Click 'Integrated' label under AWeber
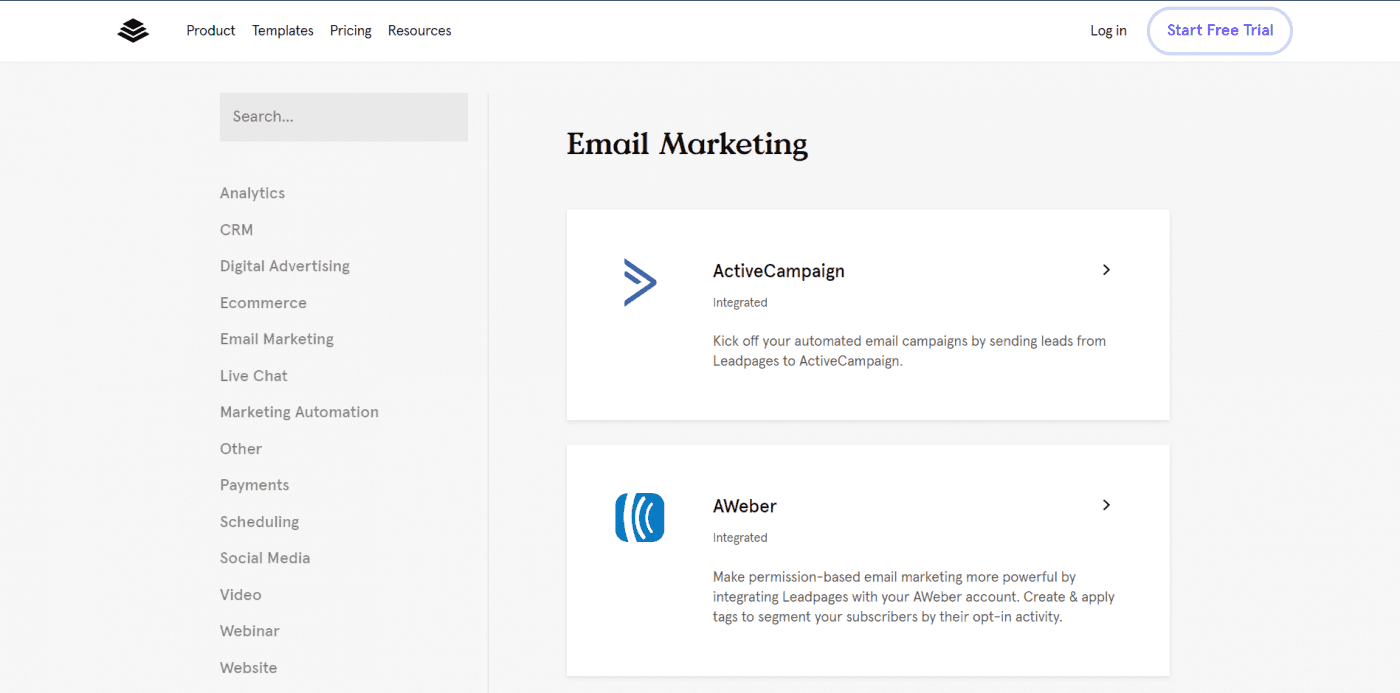Screen dimensions: 1400x693 point(740,538)
